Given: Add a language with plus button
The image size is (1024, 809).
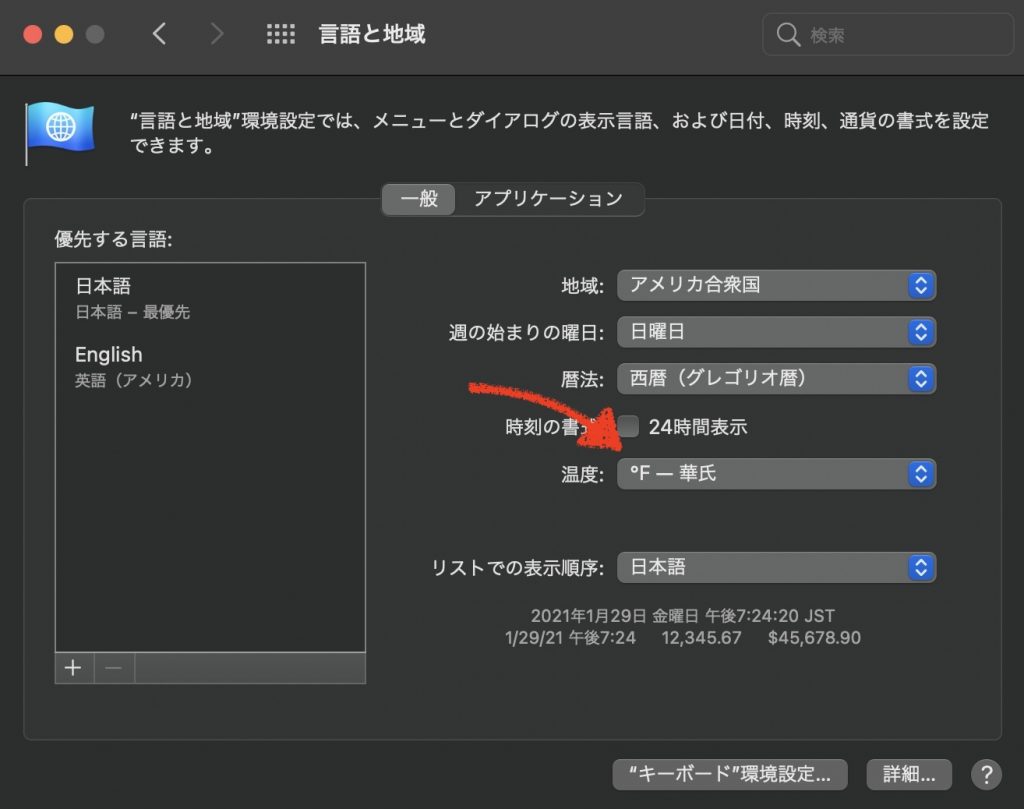Looking at the screenshot, I should [x=73, y=668].
